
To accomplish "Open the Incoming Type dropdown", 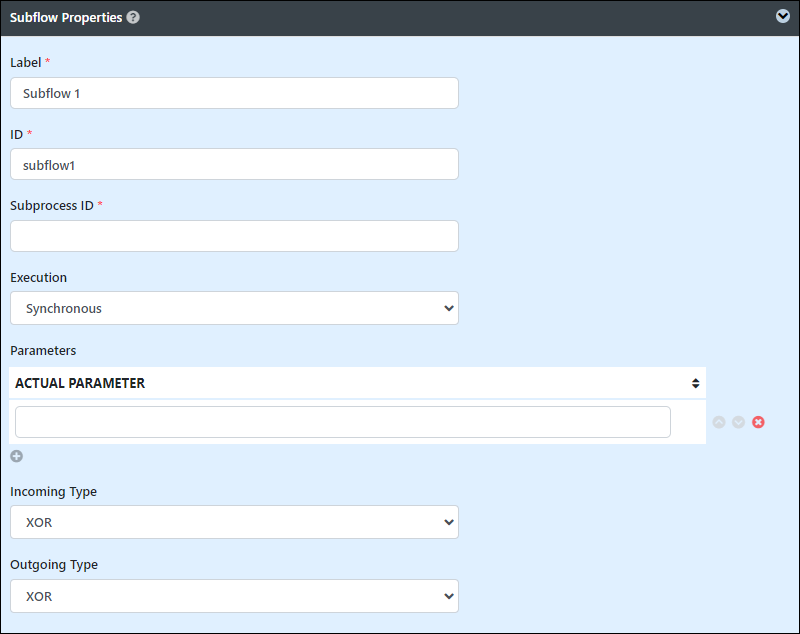I will point(234,522).
